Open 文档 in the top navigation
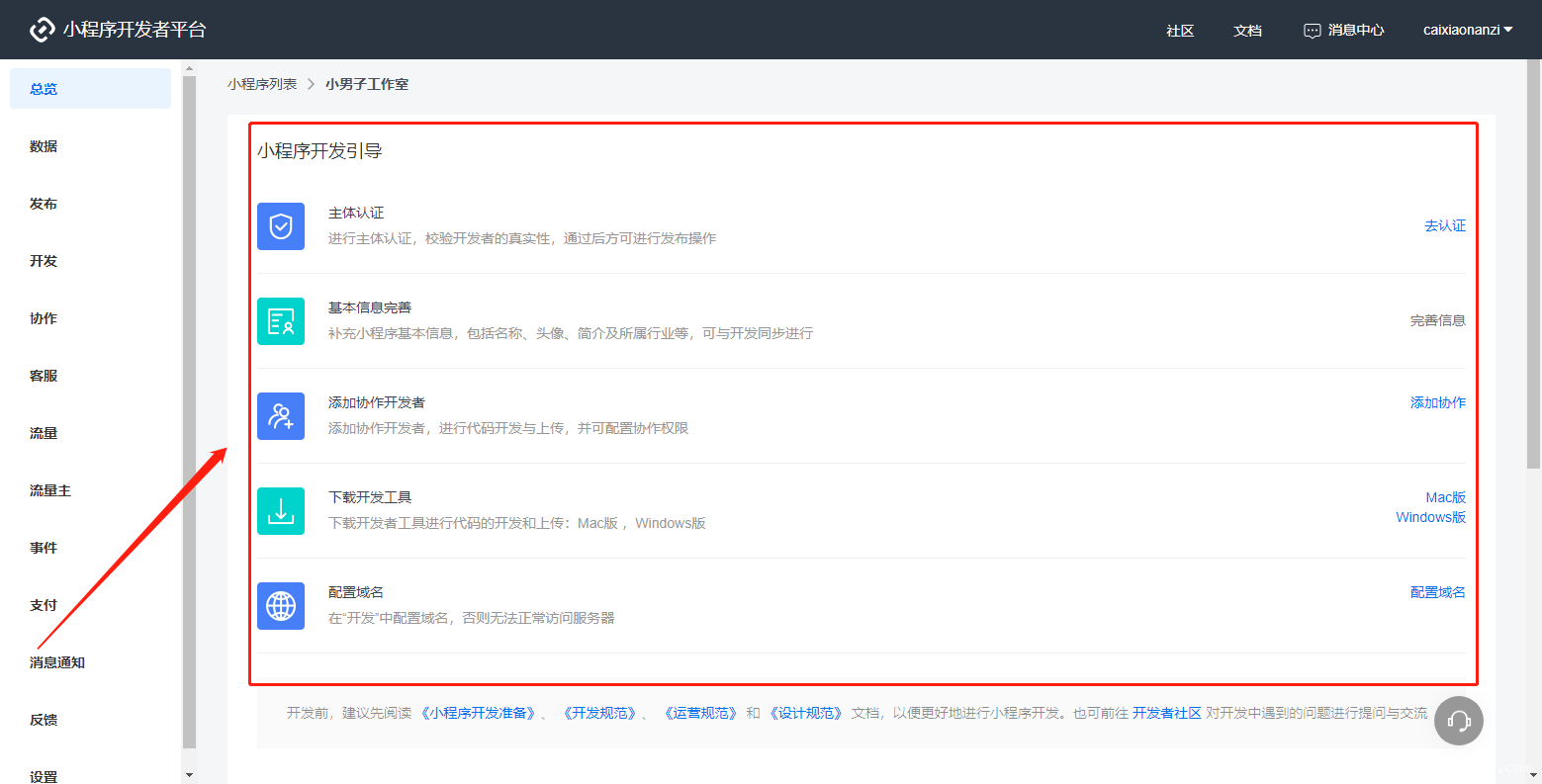Viewport: 1542px width, 784px height. click(x=1247, y=31)
